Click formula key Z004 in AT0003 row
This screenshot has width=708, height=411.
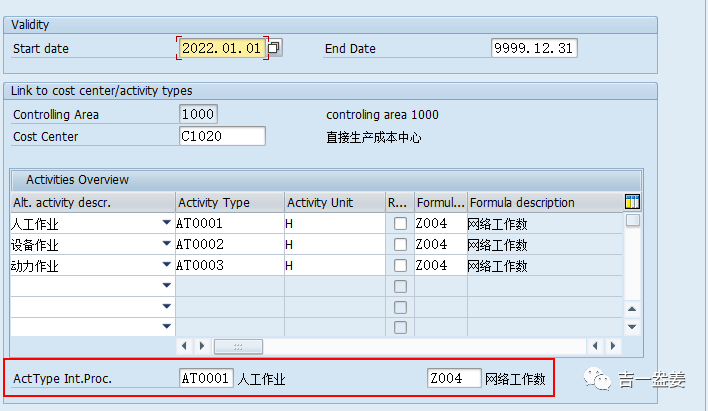point(441,265)
